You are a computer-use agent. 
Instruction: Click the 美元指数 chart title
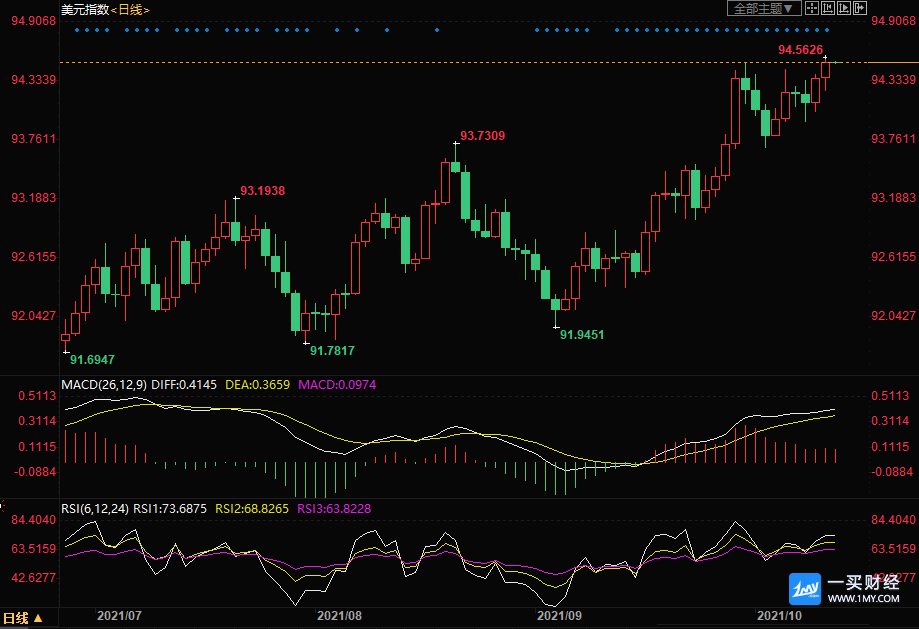(85, 10)
